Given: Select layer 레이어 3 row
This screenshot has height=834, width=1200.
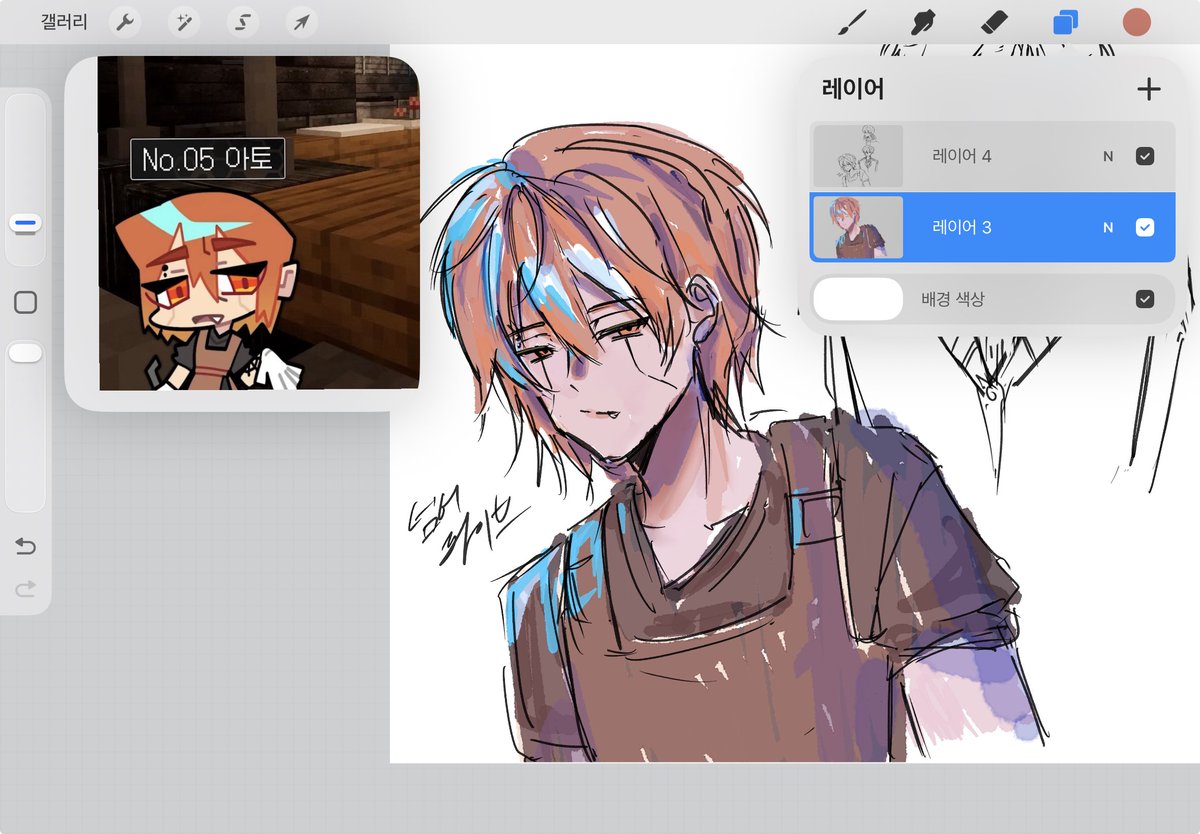Looking at the screenshot, I should [992, 227].
